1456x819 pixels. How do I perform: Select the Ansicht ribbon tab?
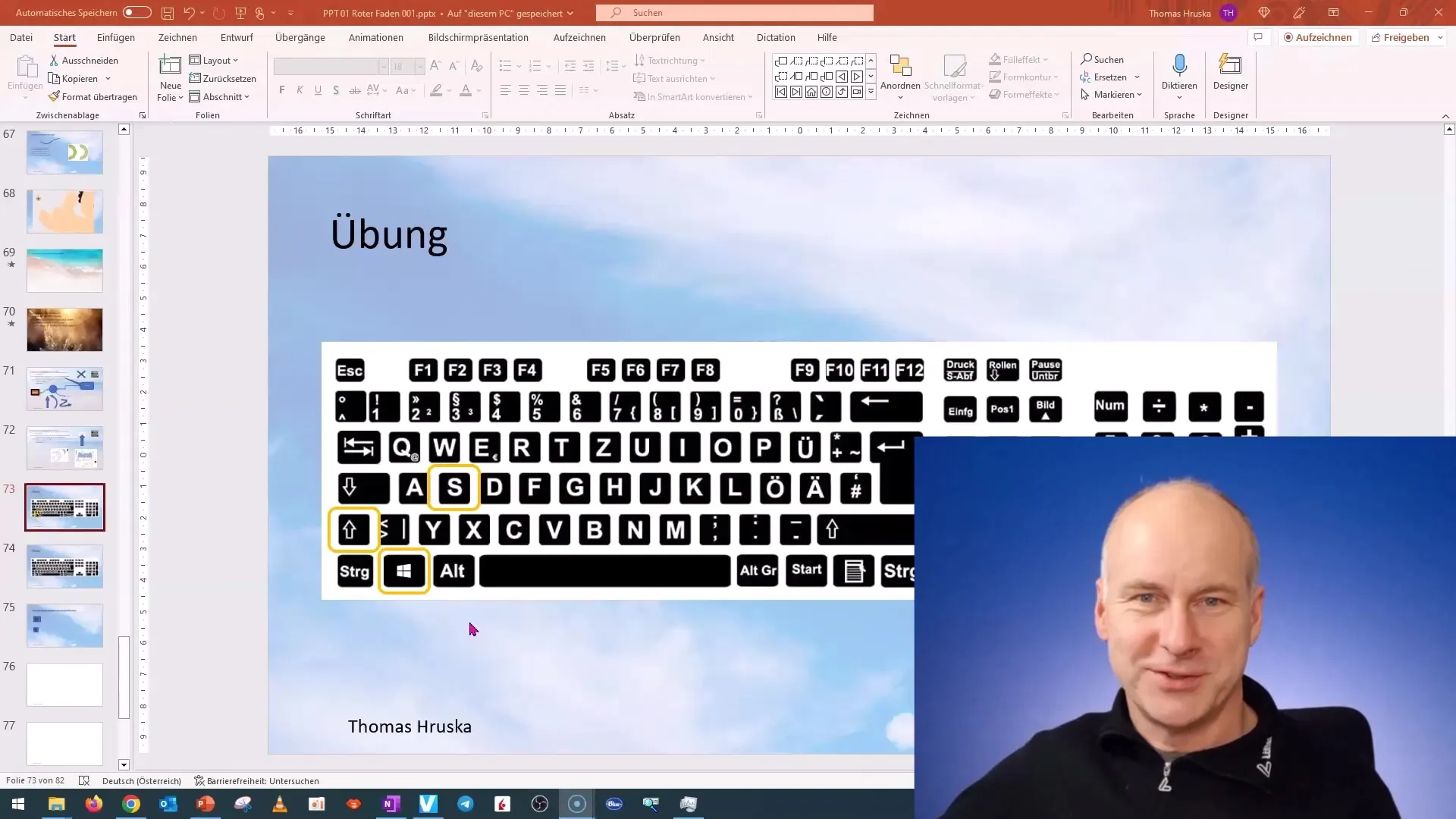[x=718, y=37]
